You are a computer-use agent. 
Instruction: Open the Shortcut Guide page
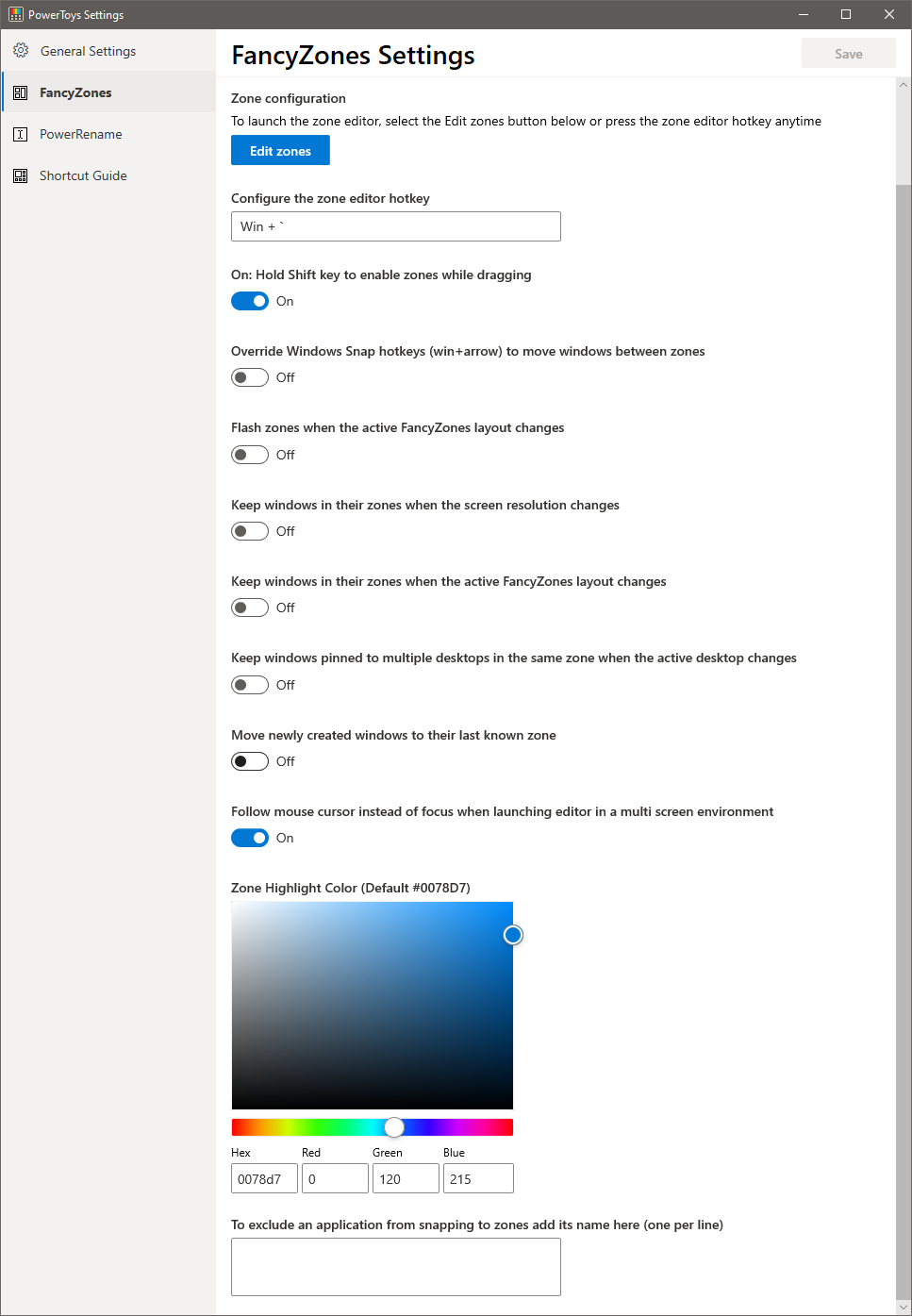83,175
